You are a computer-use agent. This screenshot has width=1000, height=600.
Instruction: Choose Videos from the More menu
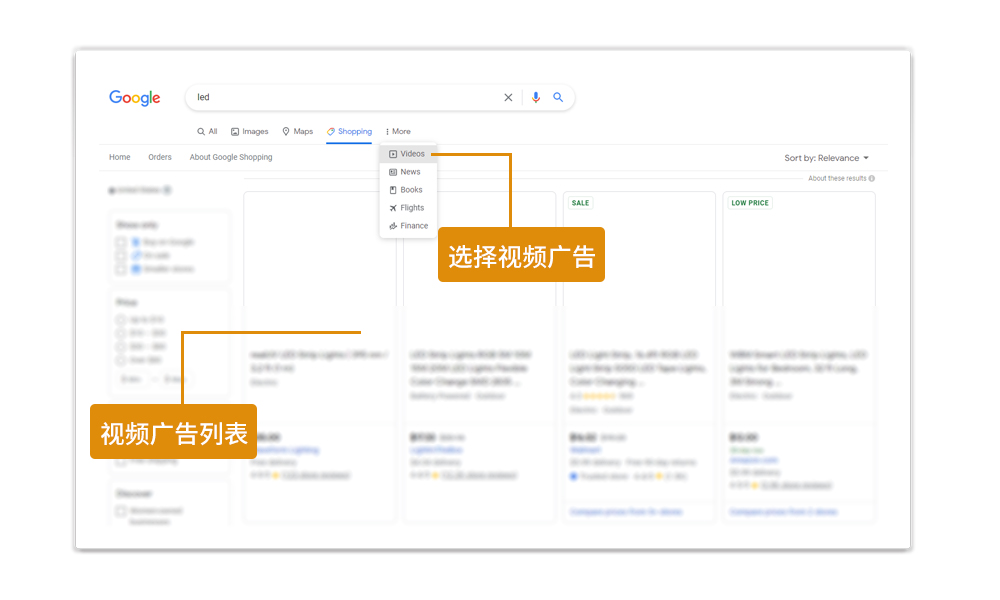coord(408,154)
